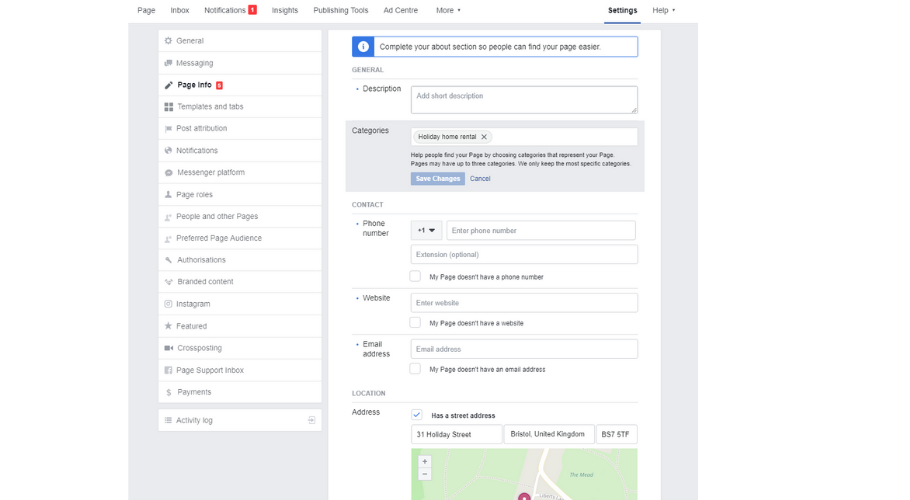Screen dimensions: 910x500
Task: Click the Messaging speech bubble icon
Action: [168, 63]
